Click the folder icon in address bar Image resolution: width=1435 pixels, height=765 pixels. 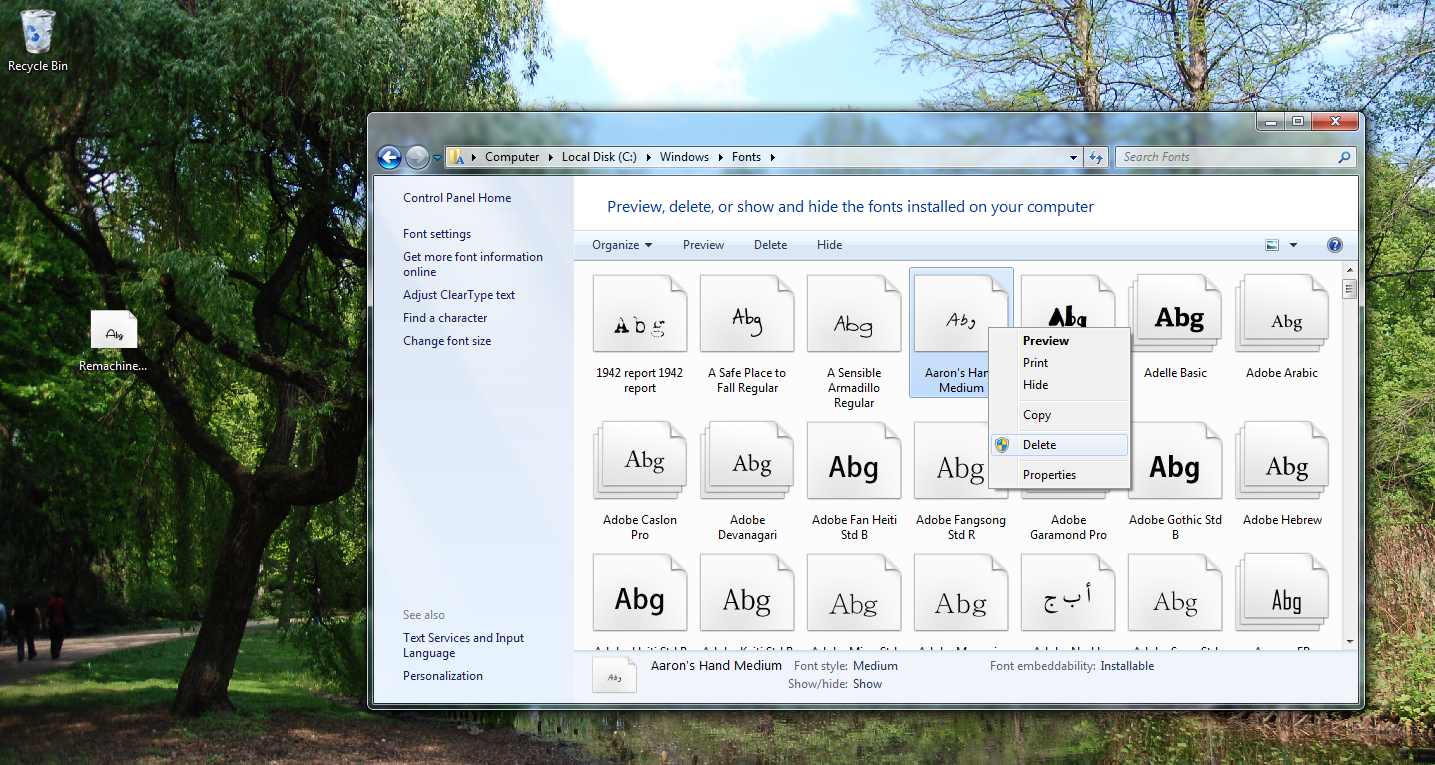[456, 157]
